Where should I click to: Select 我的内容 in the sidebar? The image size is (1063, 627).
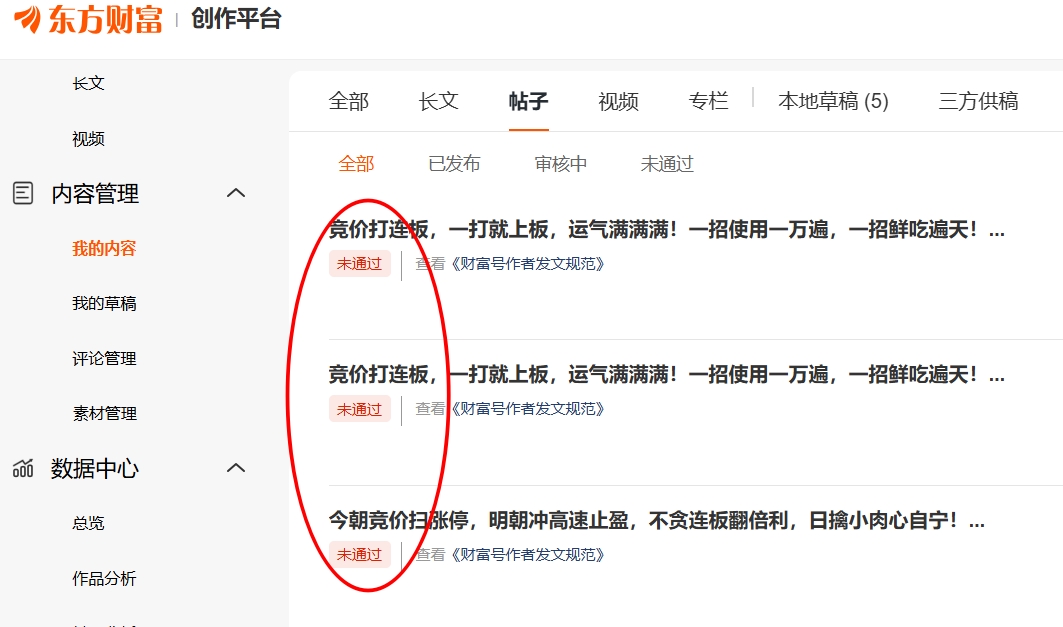[104, 248]
